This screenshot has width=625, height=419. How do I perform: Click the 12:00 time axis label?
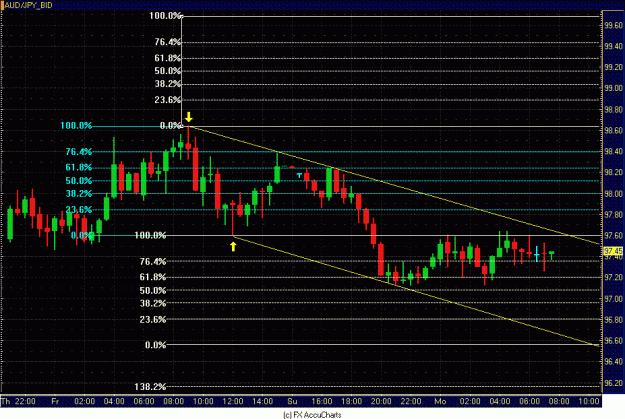tap(233, 401)
